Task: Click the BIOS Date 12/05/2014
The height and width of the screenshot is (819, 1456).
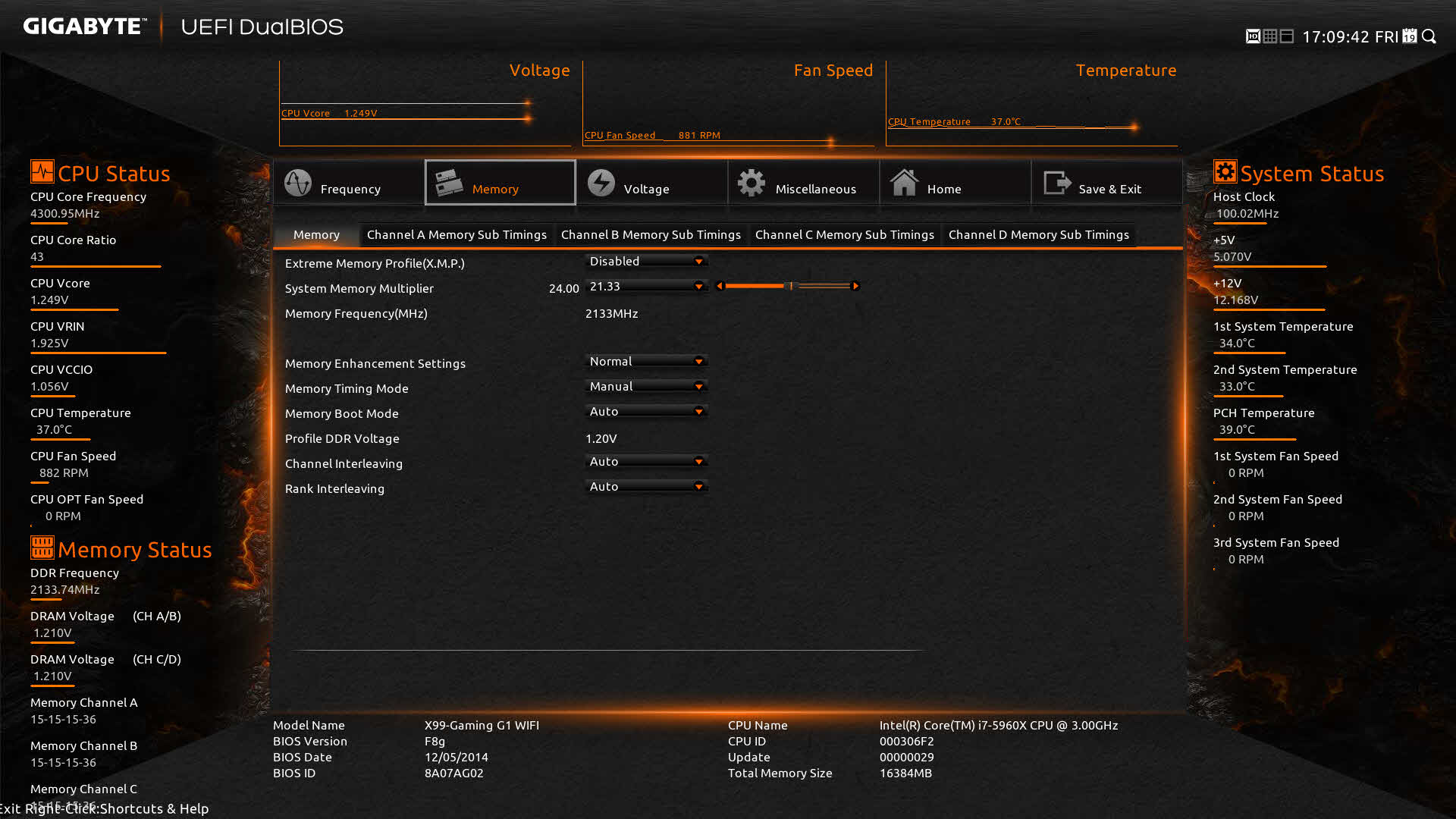Action: pos(457,757)
